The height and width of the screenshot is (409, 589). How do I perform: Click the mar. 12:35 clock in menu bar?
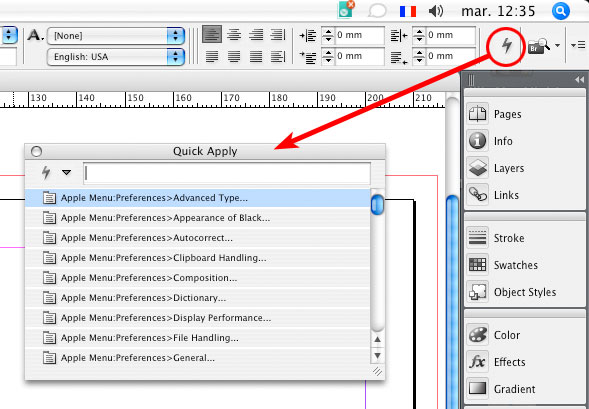(498, 11)
